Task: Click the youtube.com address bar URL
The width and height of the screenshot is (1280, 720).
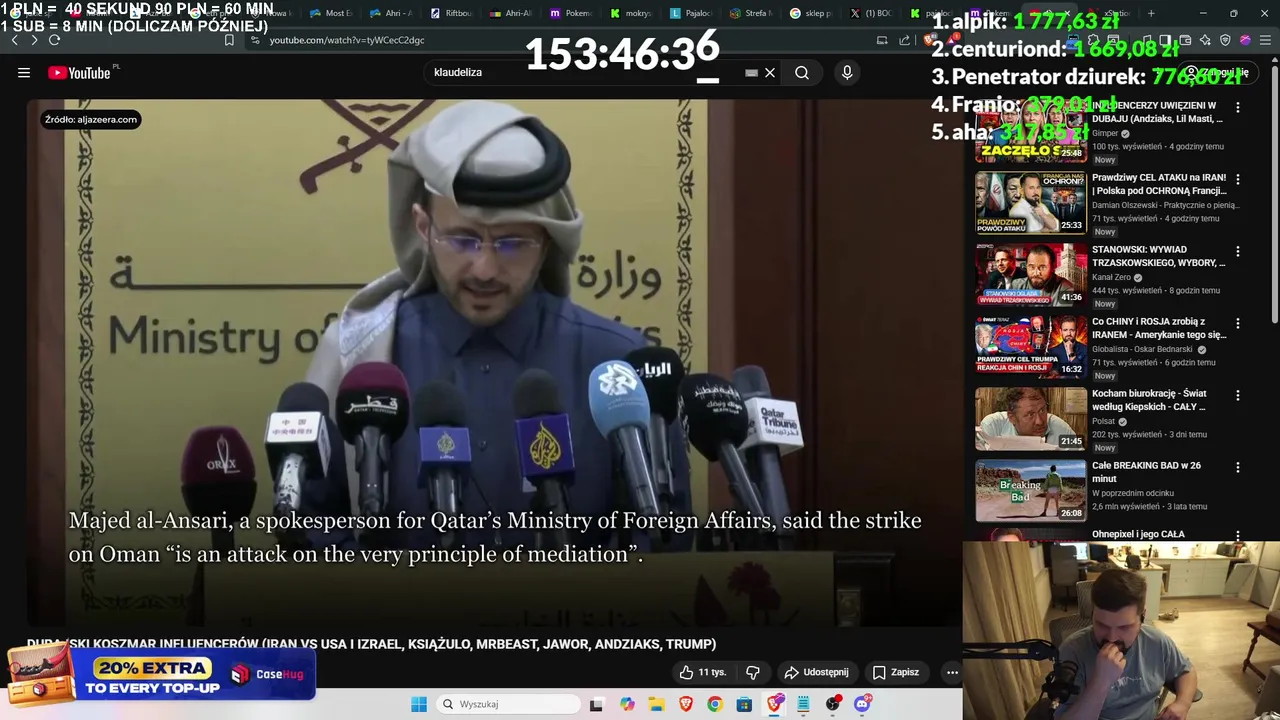Action: coord(347,40)
